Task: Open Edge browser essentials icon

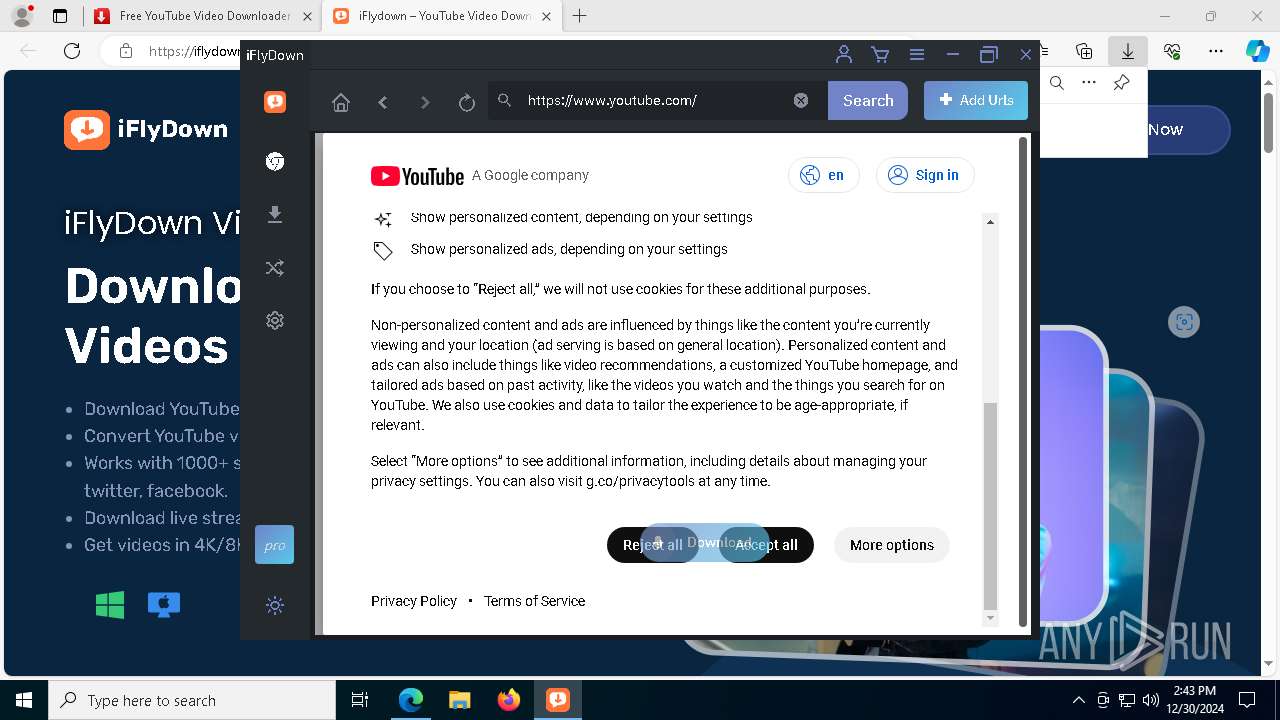Action: point(1172,51)
